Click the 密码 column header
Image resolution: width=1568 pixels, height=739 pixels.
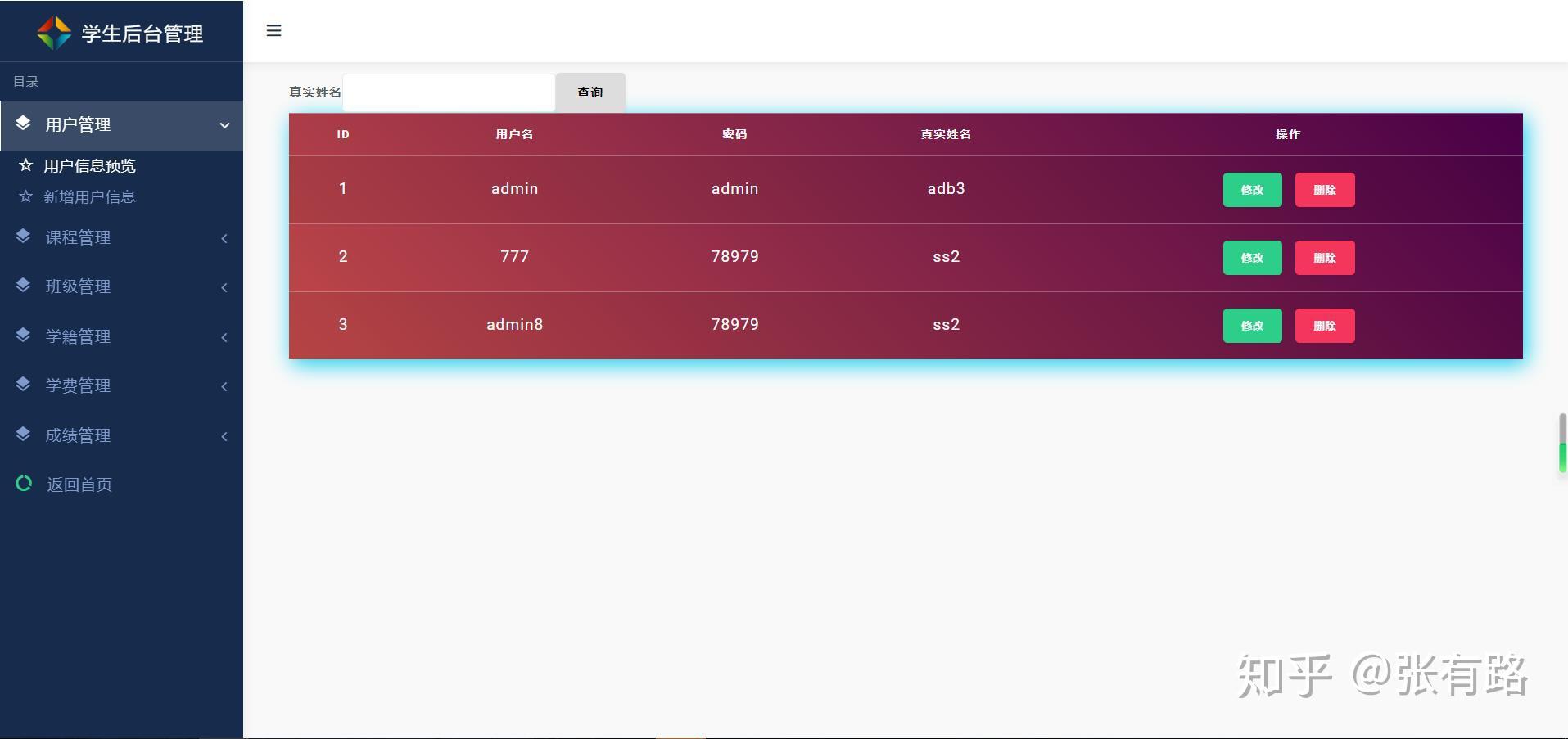(735, 134)
